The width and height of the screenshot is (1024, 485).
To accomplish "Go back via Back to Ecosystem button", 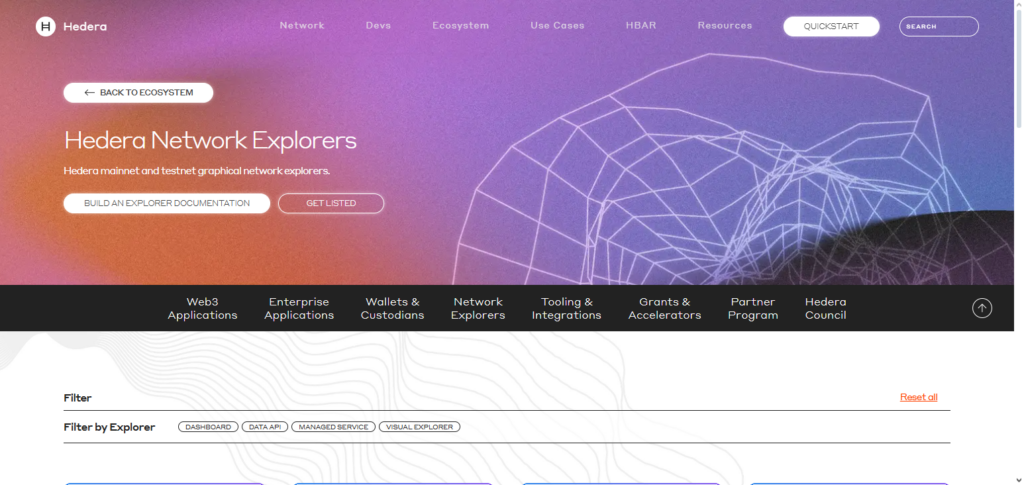I will tap(138, 93).
